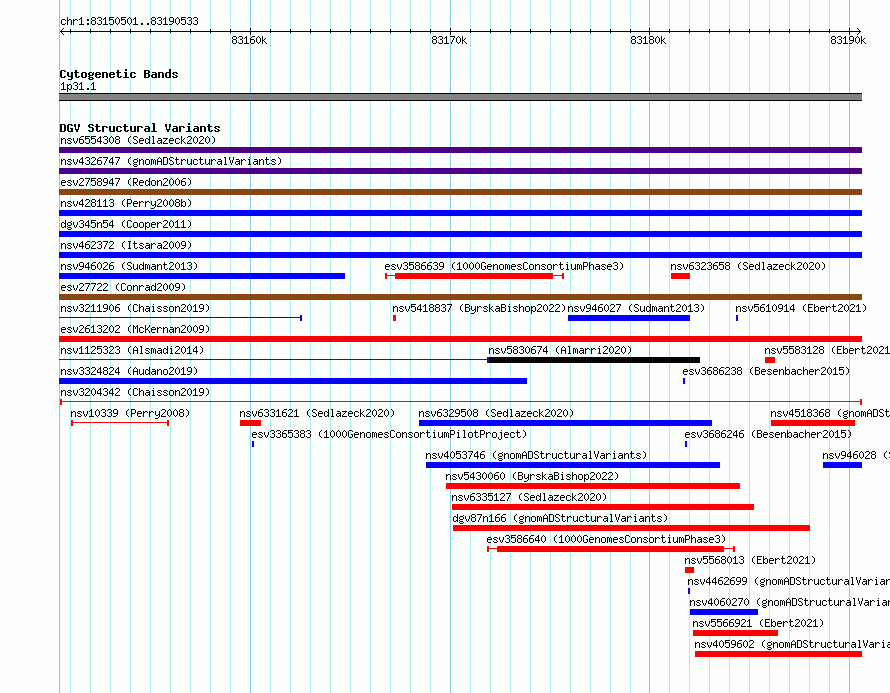This screenshot has width=890, height=693.
Task: Click the nsv946026 (Sudmant2013) blue bar
Action: (x=202, y=276)
